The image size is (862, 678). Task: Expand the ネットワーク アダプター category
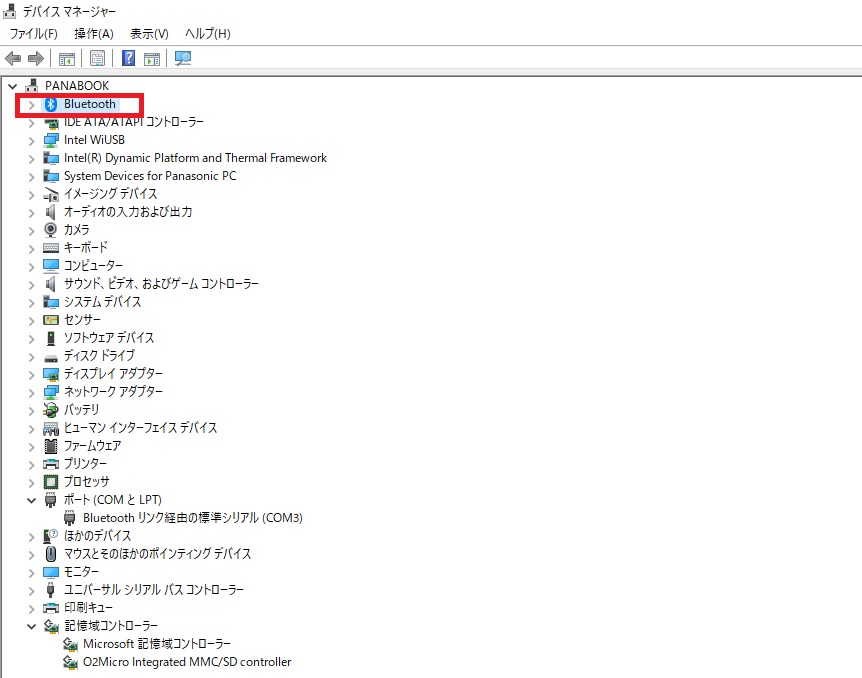[31, 393]
